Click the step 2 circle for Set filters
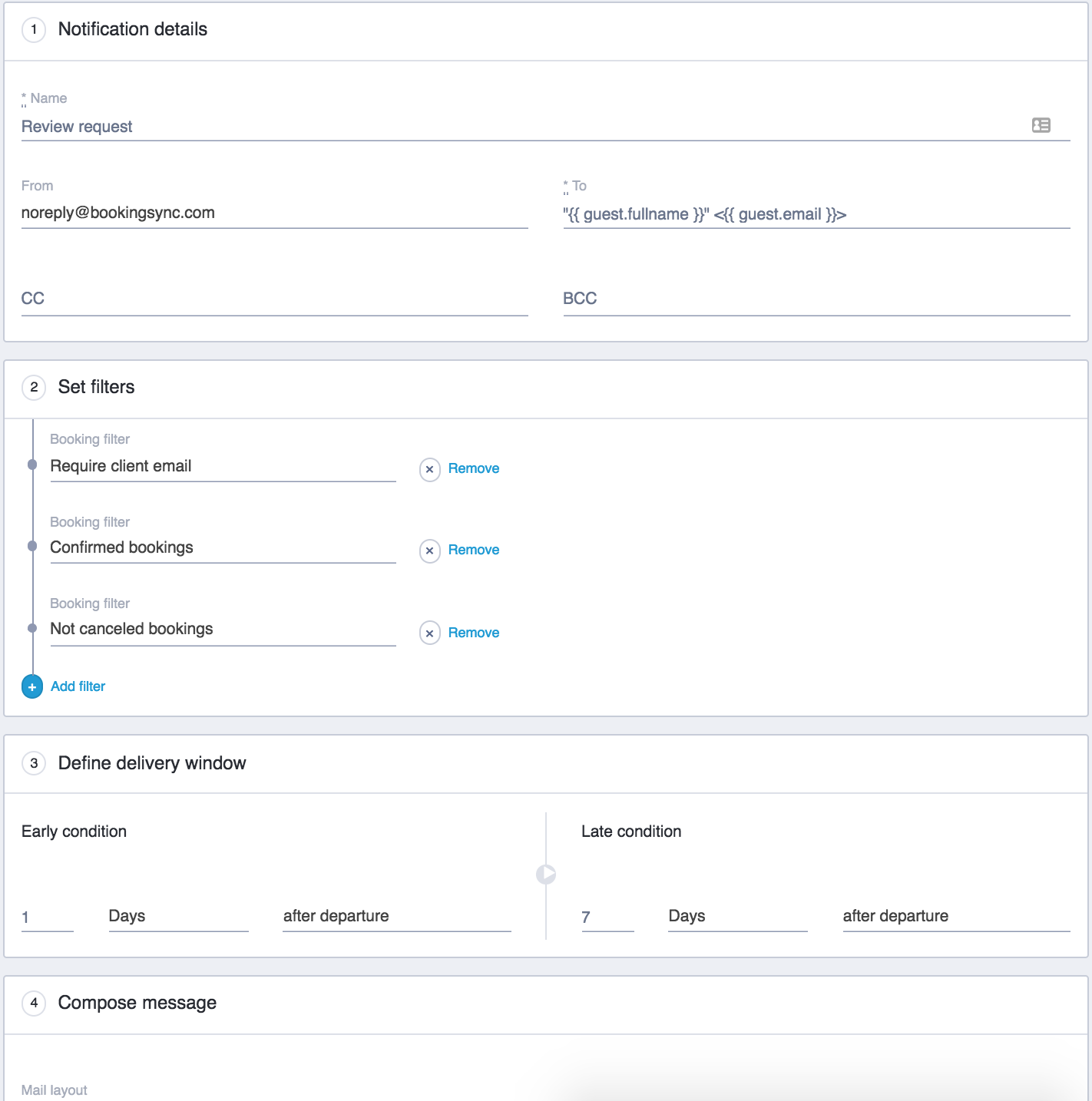Screen dimensions: 1092x1101 (x=34, y=388)
